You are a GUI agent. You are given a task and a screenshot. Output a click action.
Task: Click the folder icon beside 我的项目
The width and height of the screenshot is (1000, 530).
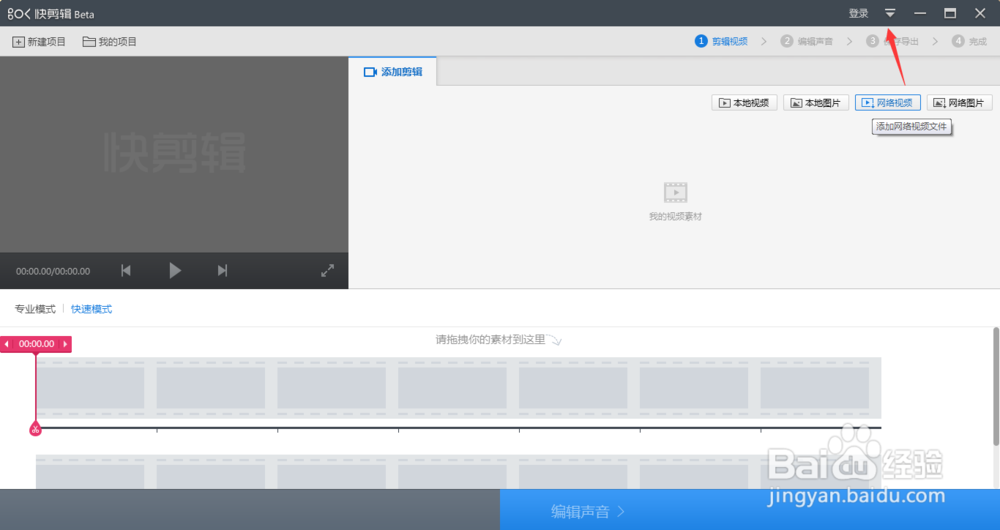(89, 41)
